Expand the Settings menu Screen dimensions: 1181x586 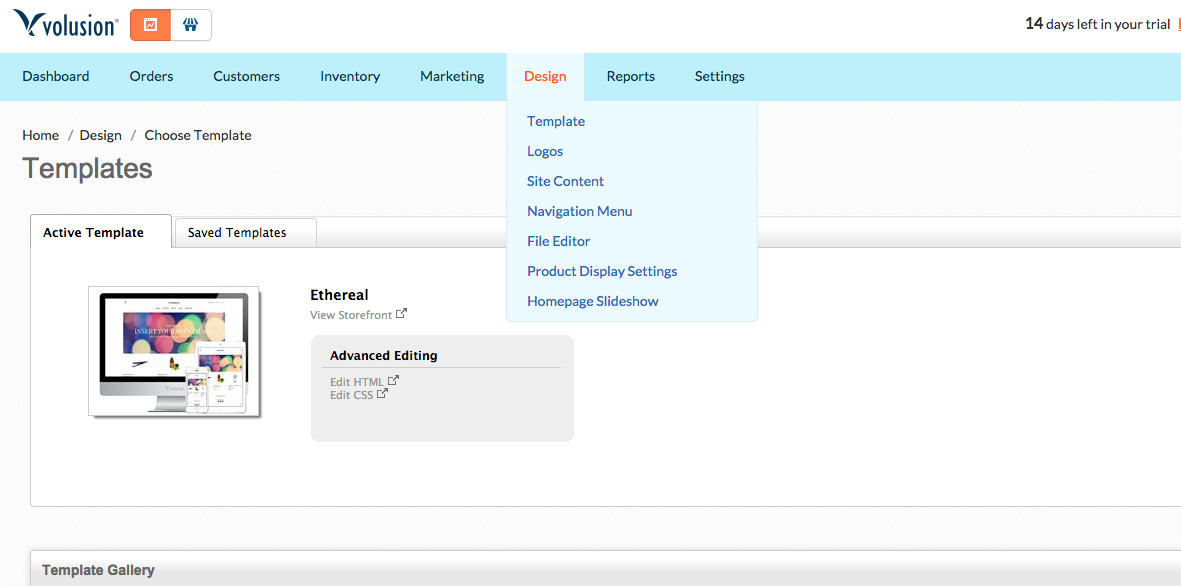[719, 76]
